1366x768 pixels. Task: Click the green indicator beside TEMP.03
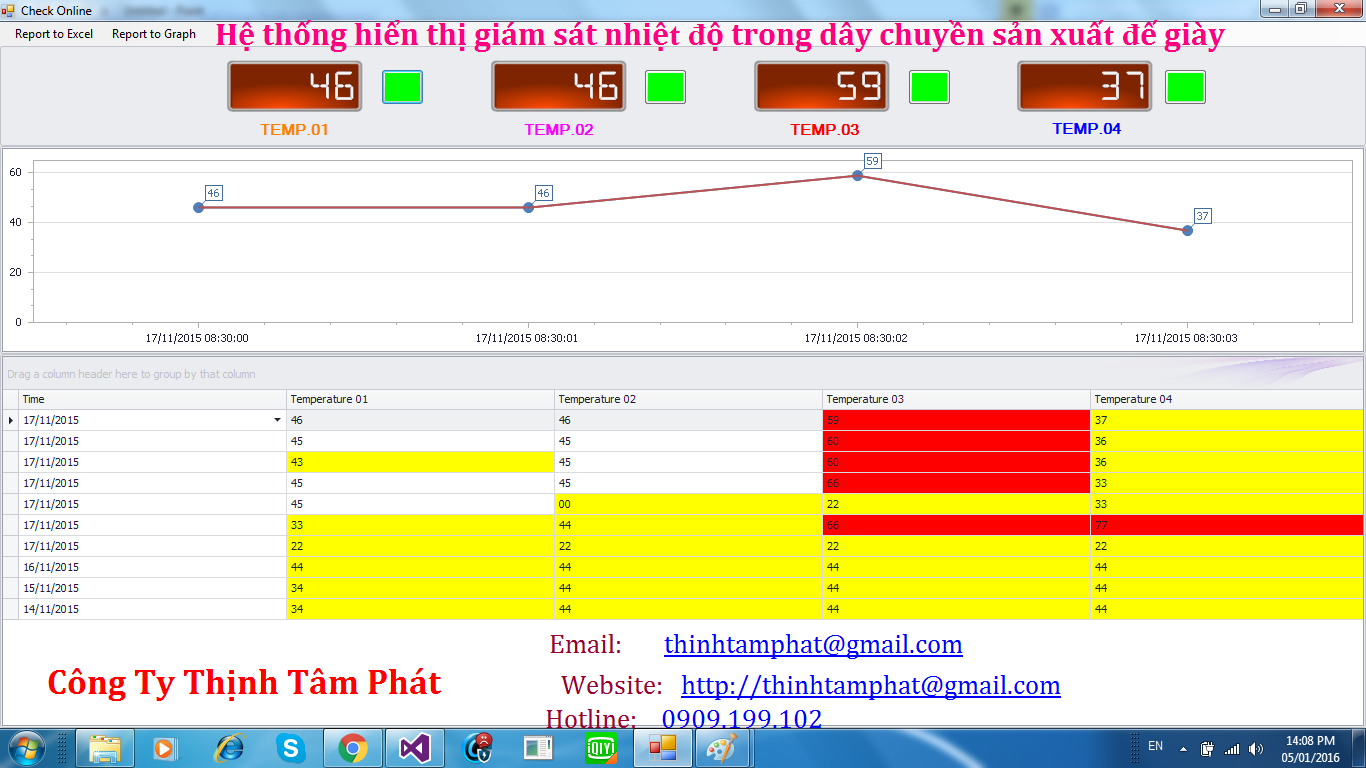pos(929,87)
